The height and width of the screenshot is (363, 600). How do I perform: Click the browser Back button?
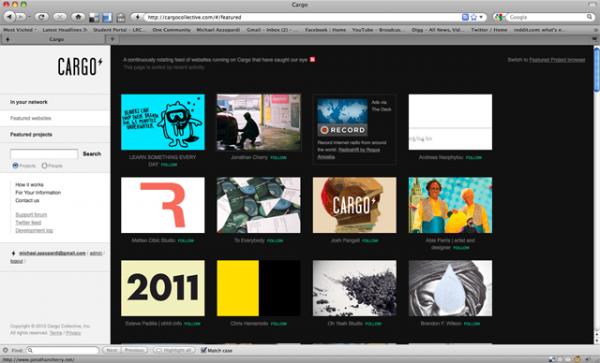pos(10,17)
